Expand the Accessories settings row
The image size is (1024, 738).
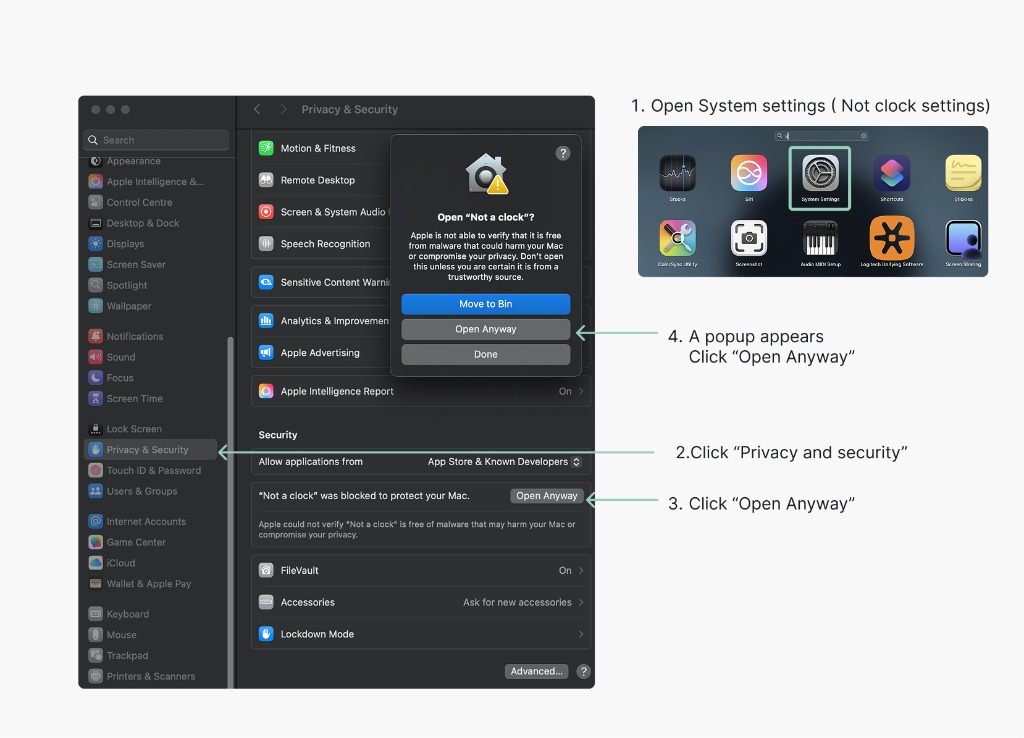pyautogui.click(x=420, y=602)
